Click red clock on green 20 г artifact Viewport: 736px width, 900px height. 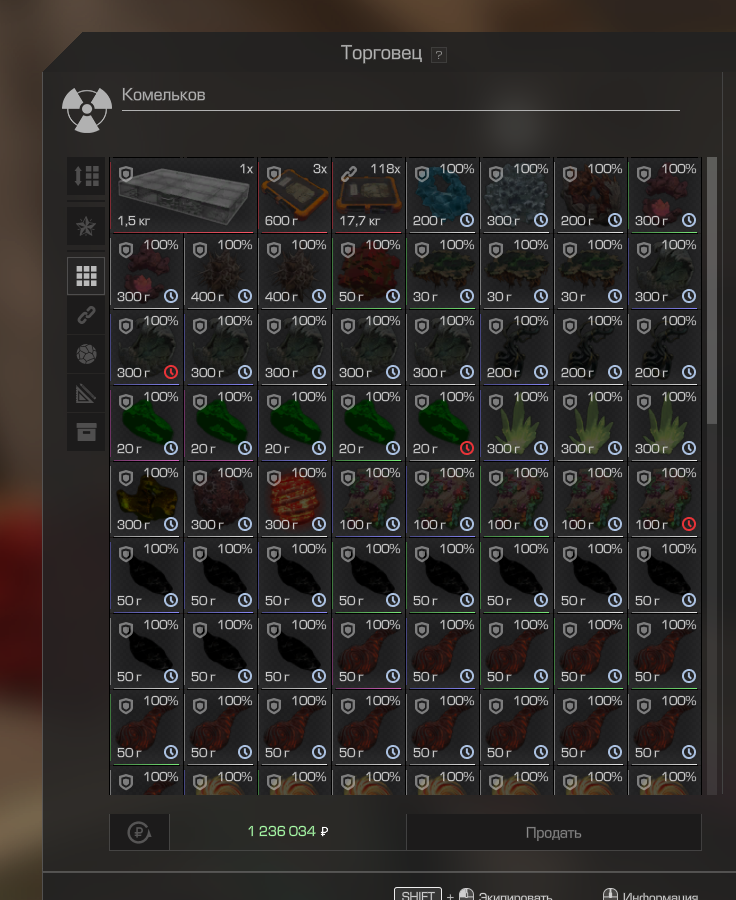(467, 448)
